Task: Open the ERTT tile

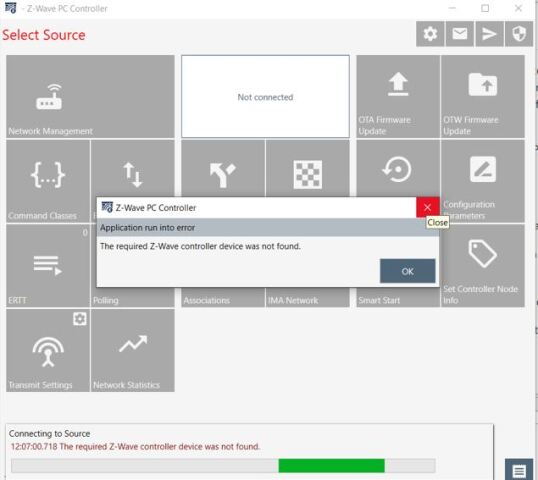Action: 48,266
